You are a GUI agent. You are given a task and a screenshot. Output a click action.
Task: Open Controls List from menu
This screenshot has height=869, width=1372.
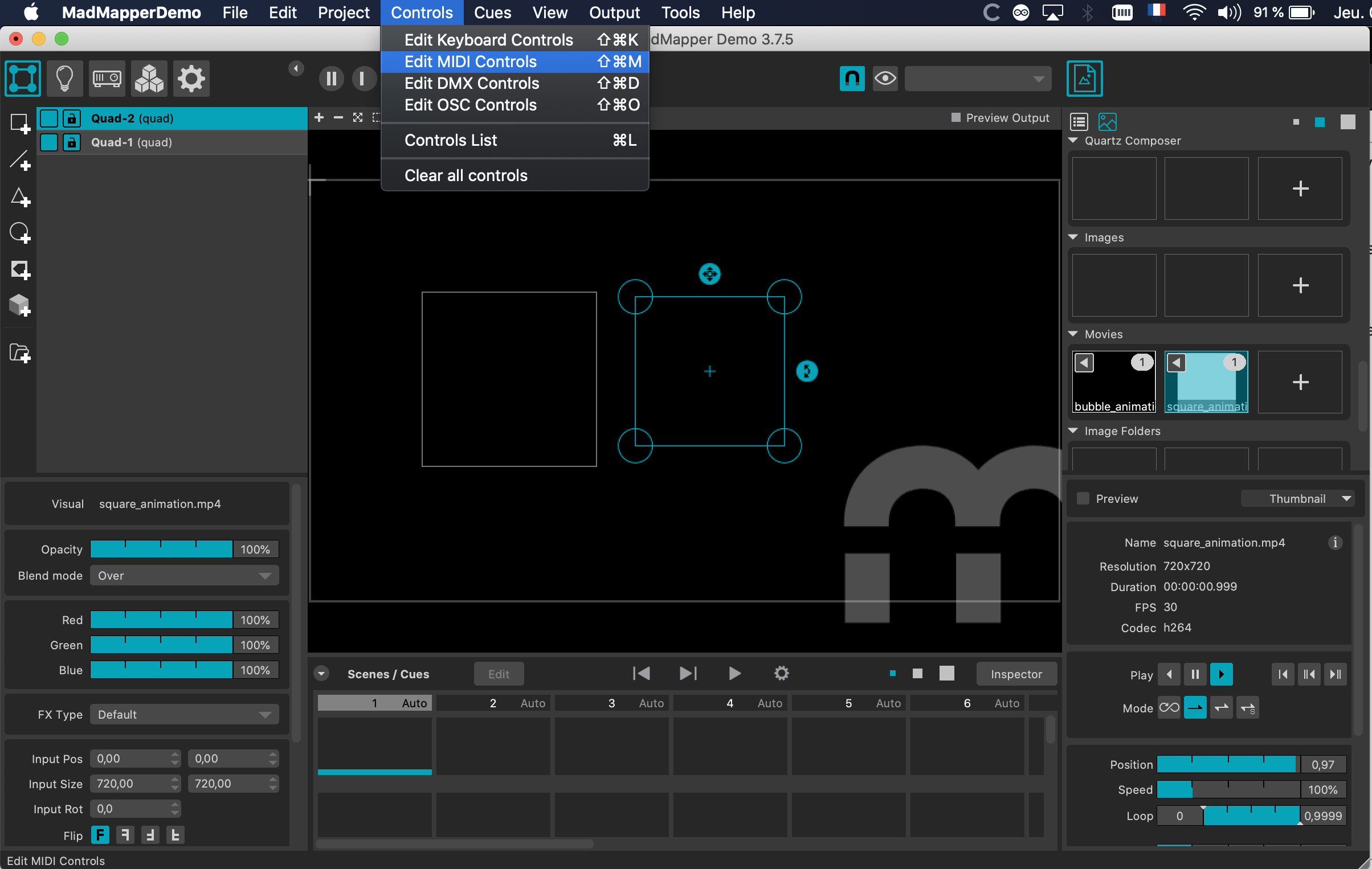point(514,140)
